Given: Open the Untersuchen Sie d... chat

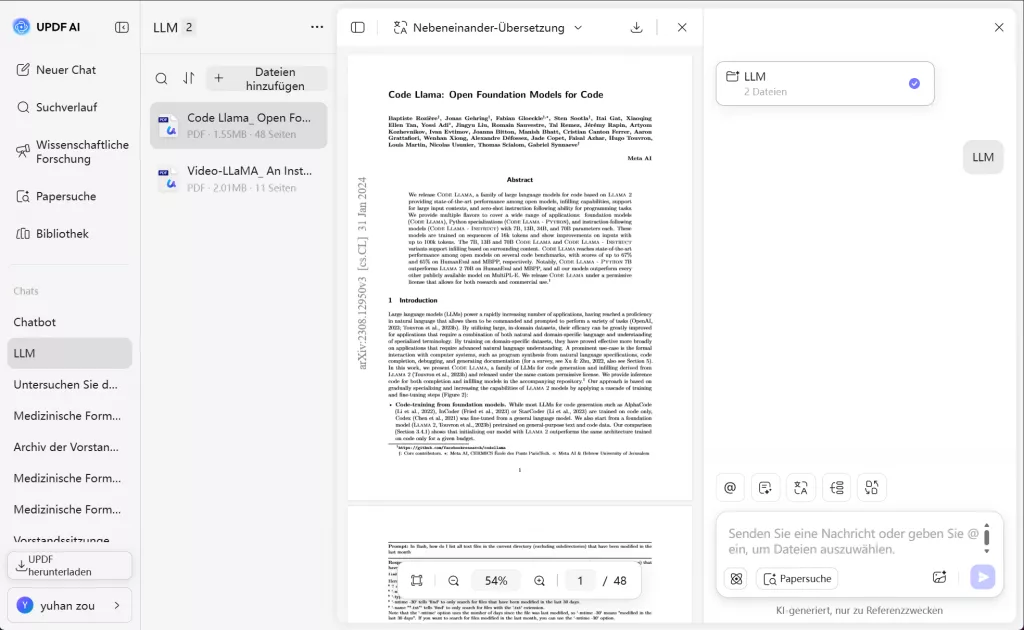Looking at the screenshot, I should tap(69, 385).
